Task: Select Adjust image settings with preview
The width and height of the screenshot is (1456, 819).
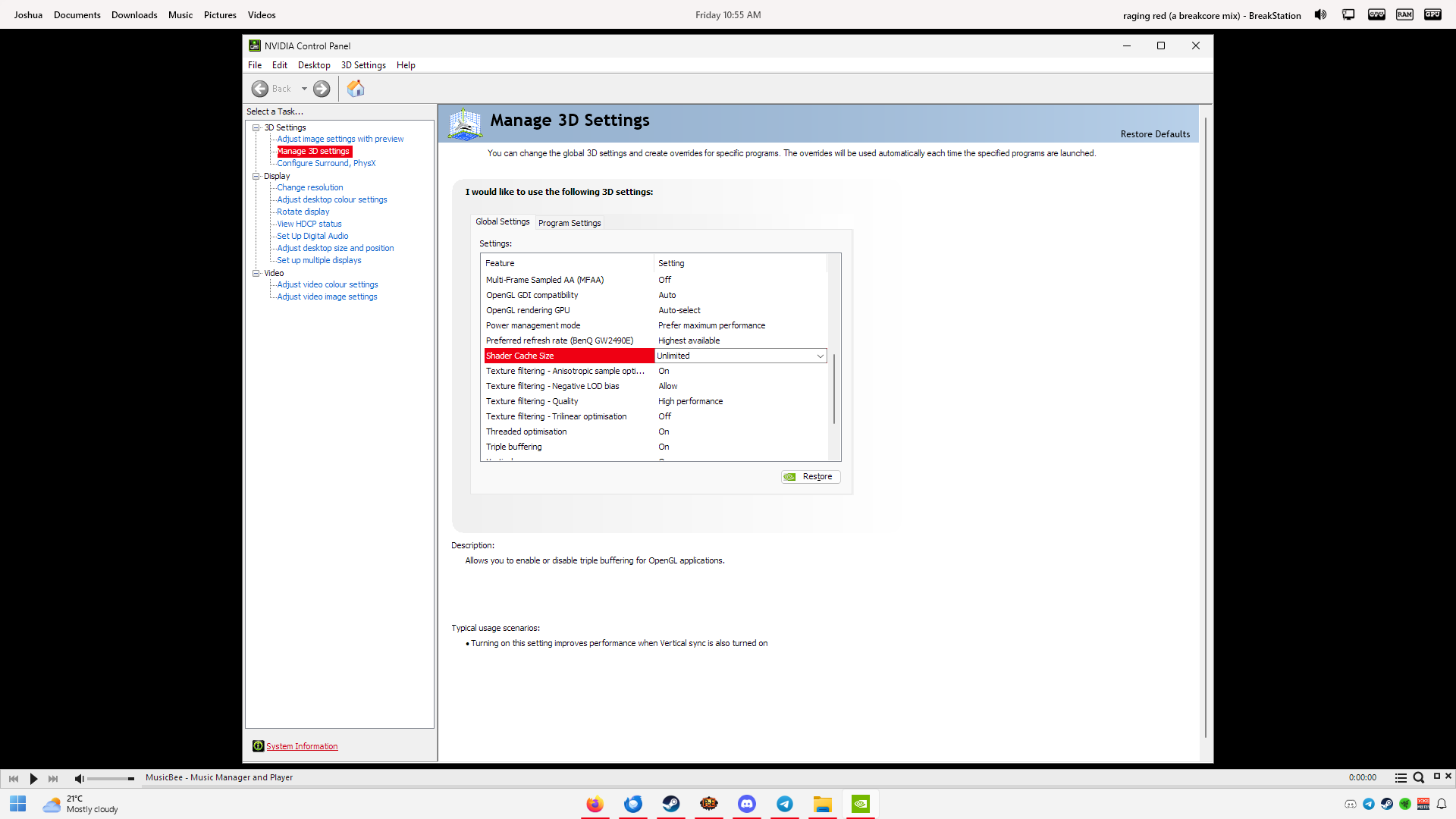Action: (x=340, y=139)
